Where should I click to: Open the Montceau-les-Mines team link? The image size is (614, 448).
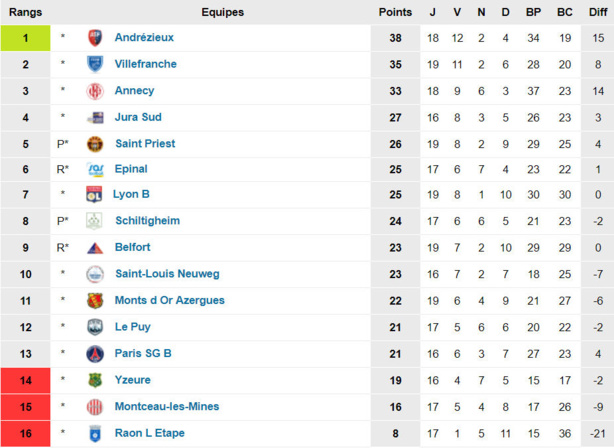pos(167,406)
